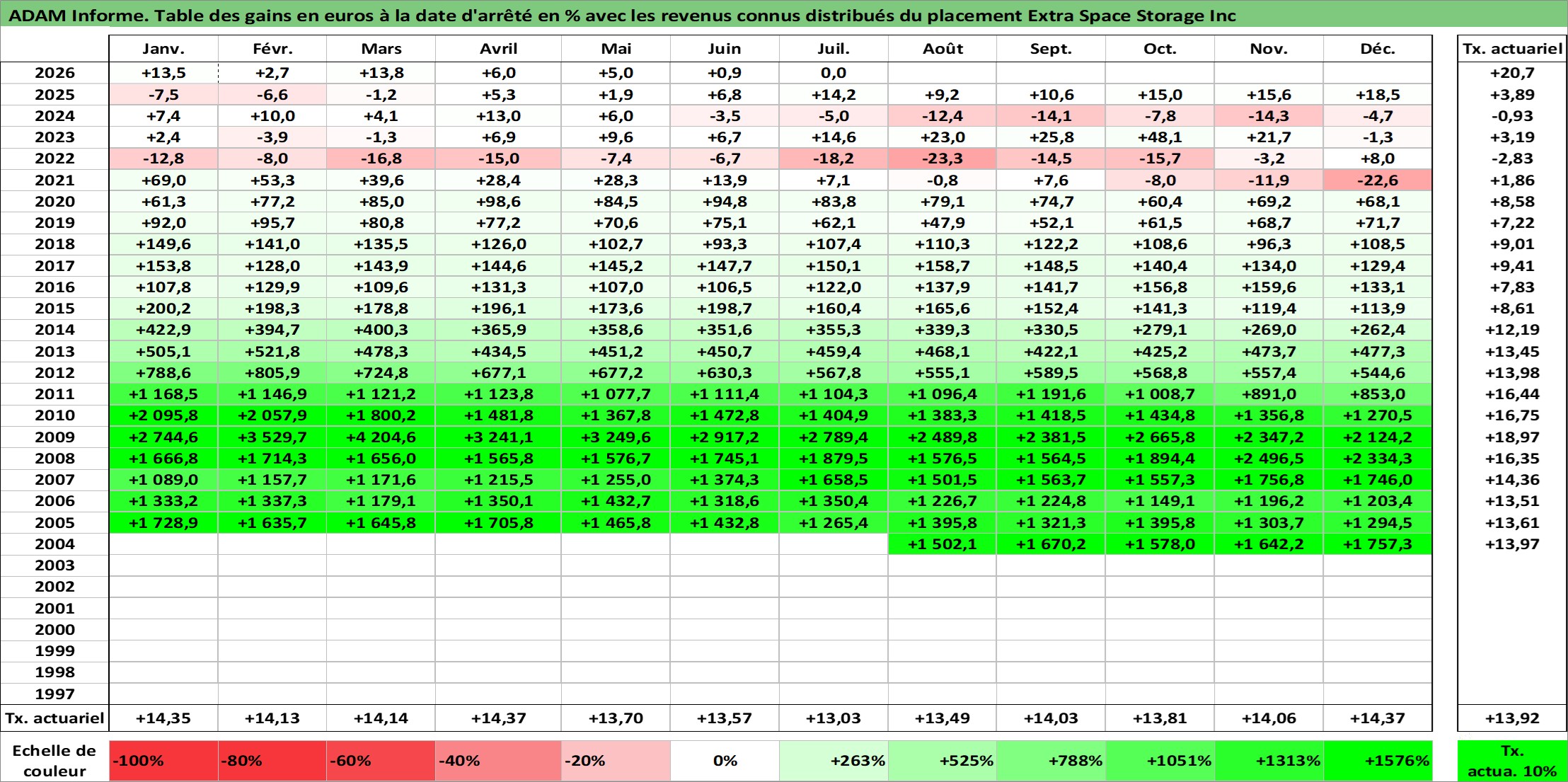Select the '-14,3' cell for November 2024
The width and height of the screenshot is (1568, 782).
coord(1269,116)
